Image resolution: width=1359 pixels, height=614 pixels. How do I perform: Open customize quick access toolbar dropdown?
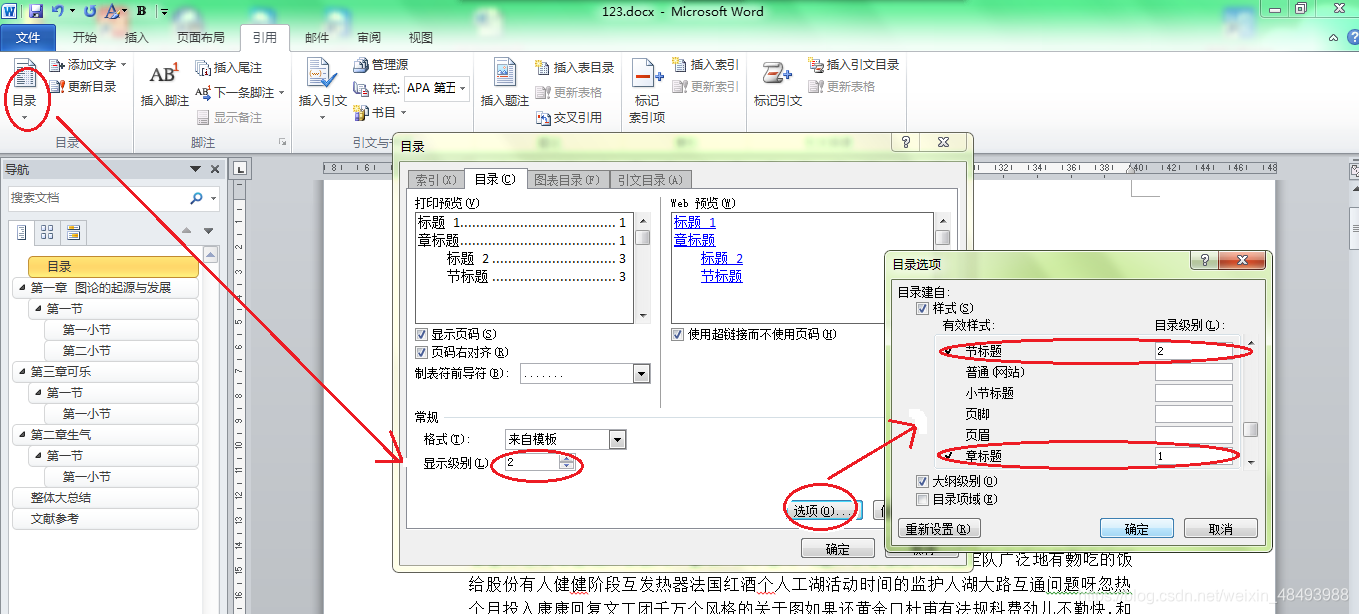point(165,12)
